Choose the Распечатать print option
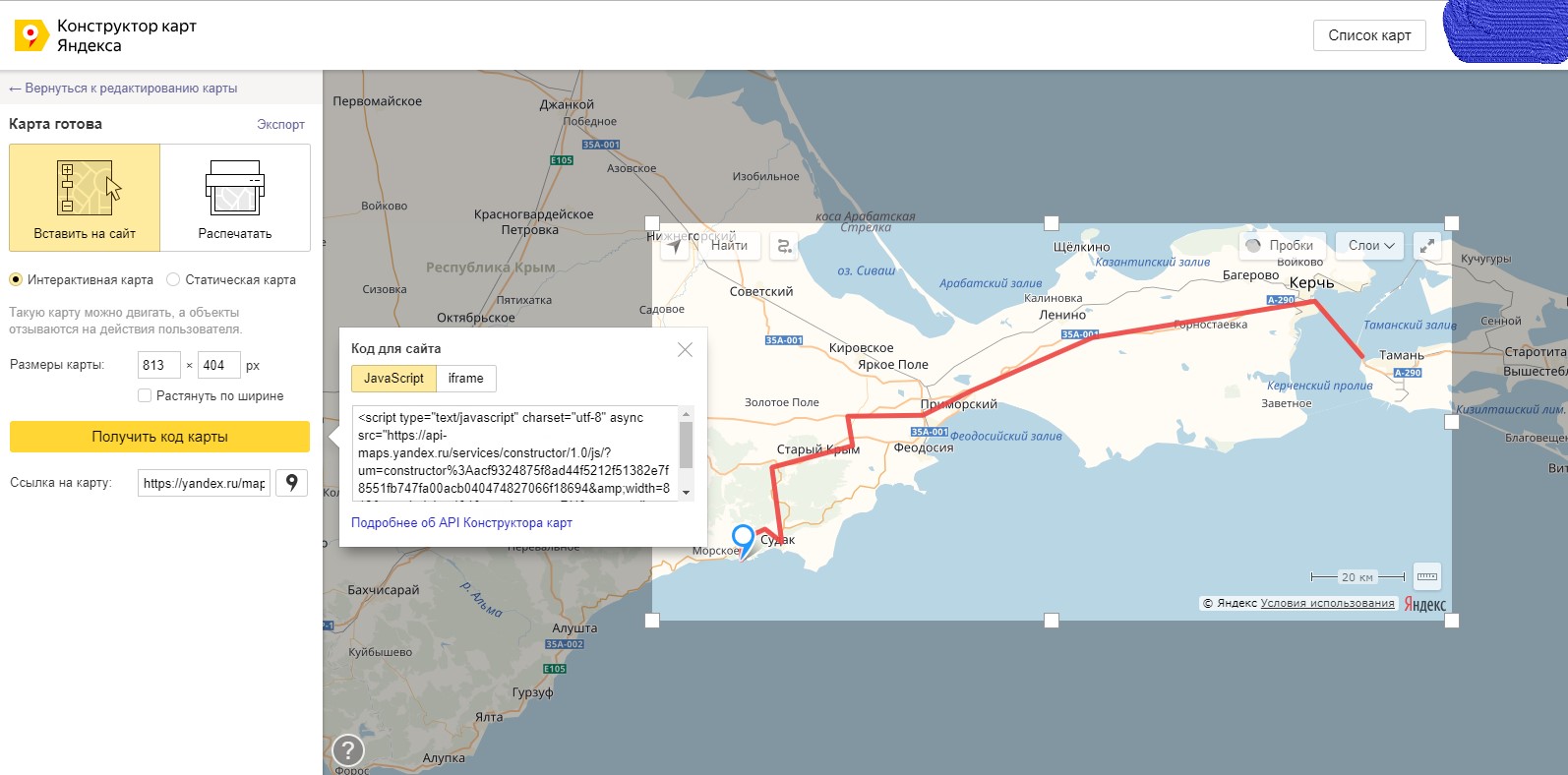 [235, 198]
